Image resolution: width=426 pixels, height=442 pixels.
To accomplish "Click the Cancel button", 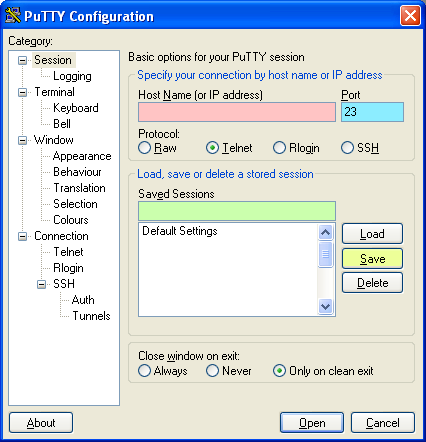I will pyautogui.click(x=383, y=423).
